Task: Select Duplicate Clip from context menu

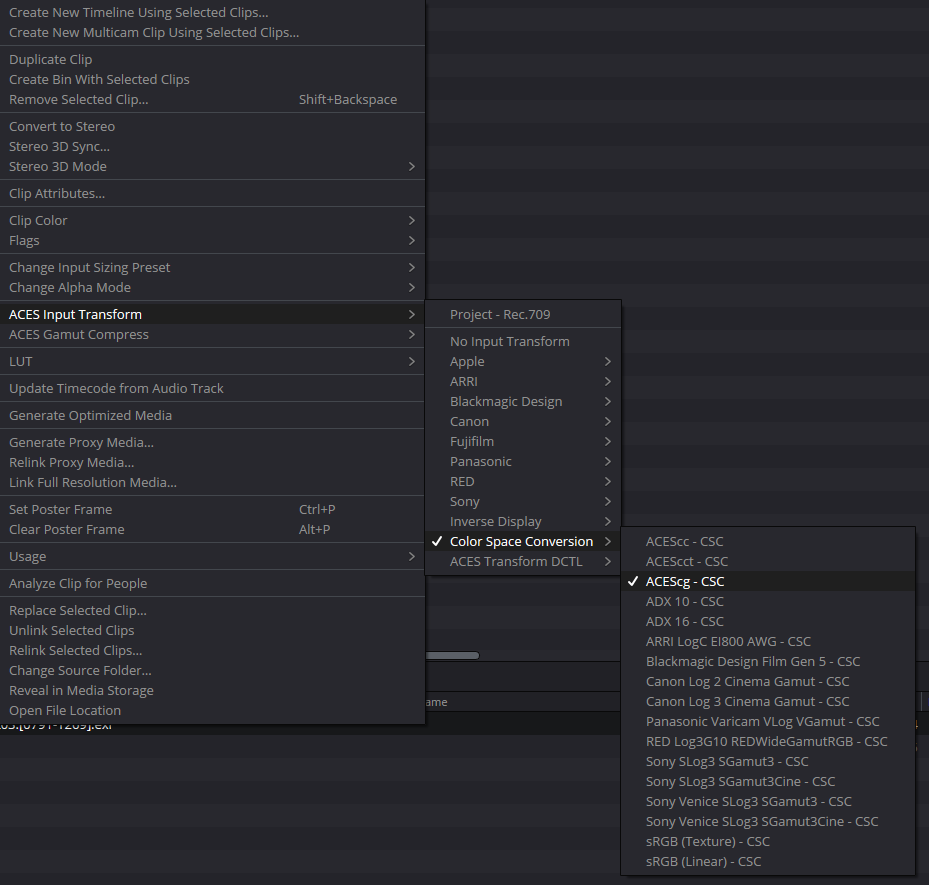Action: [x=51, y=59]
